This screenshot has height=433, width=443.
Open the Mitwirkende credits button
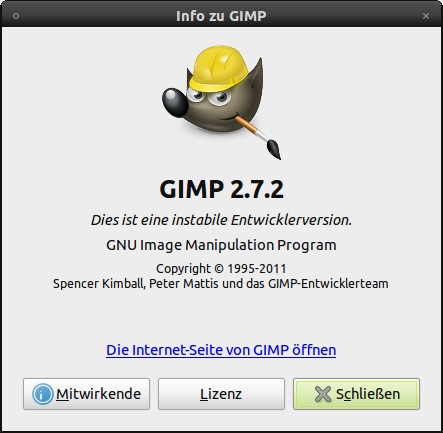pos(86,394)
